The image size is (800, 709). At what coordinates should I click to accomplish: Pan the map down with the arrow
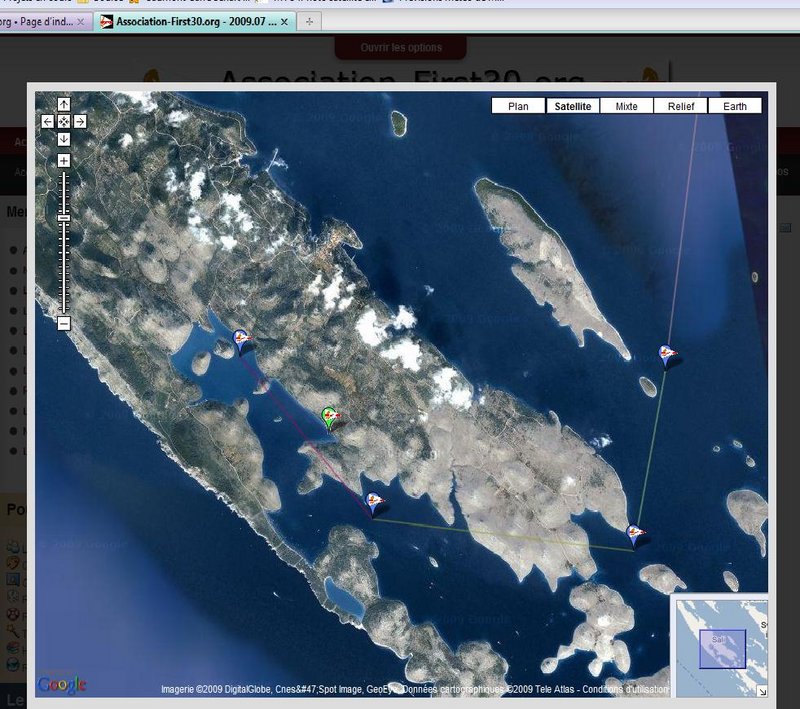pyautogui.click(x=63, y=138)
